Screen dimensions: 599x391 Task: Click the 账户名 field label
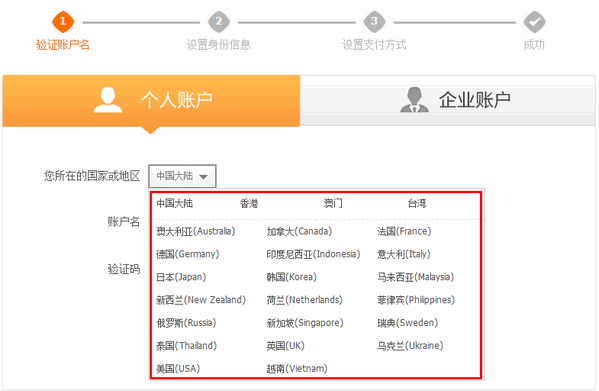pos(124,222)
